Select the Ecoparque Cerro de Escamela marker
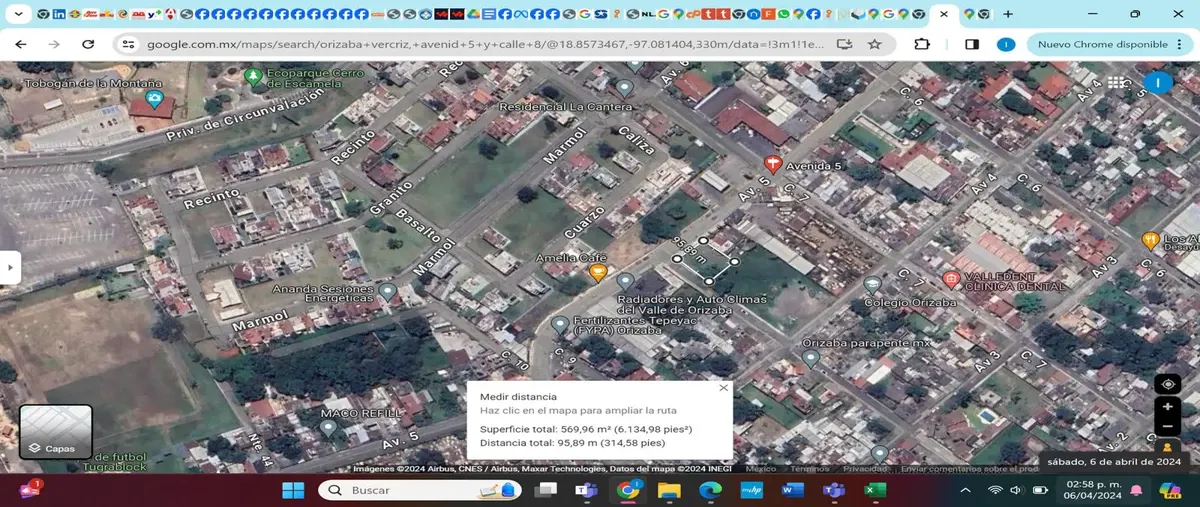 254,76
